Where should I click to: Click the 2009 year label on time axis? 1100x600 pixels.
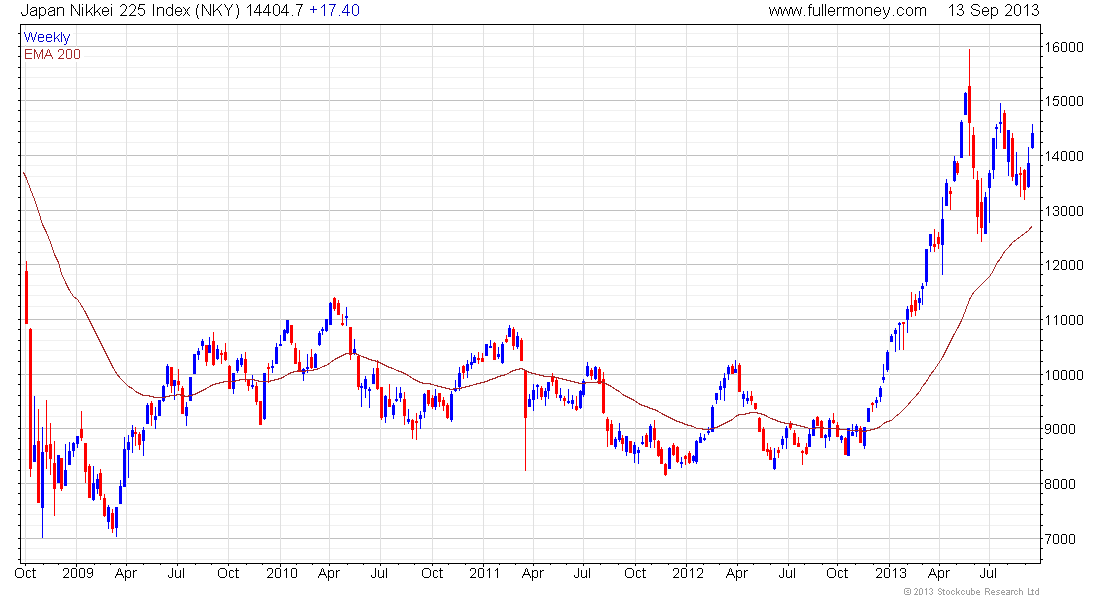78,573
